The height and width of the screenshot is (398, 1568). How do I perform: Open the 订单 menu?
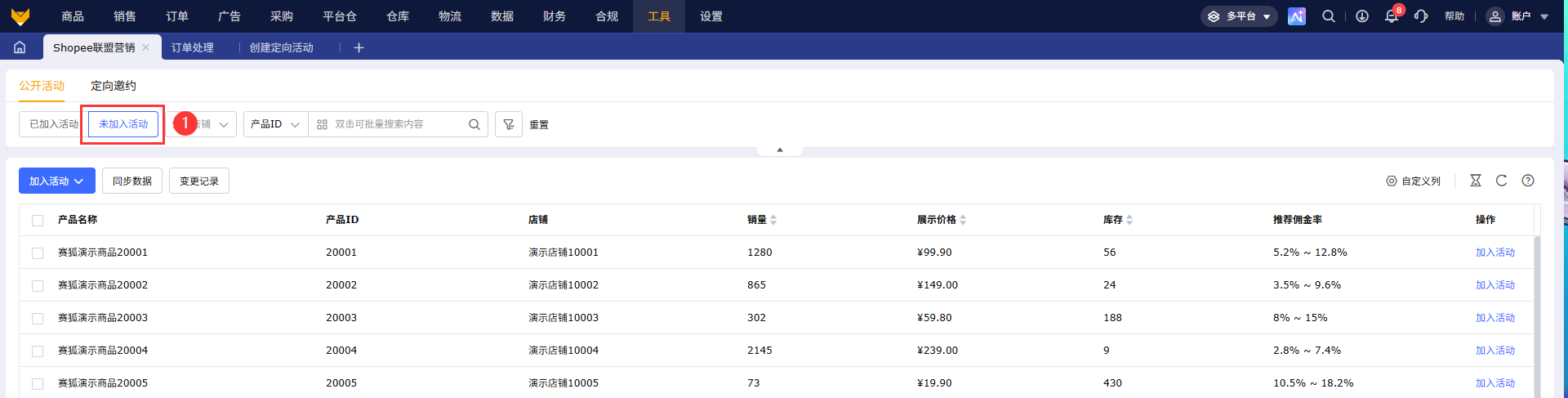177,16
